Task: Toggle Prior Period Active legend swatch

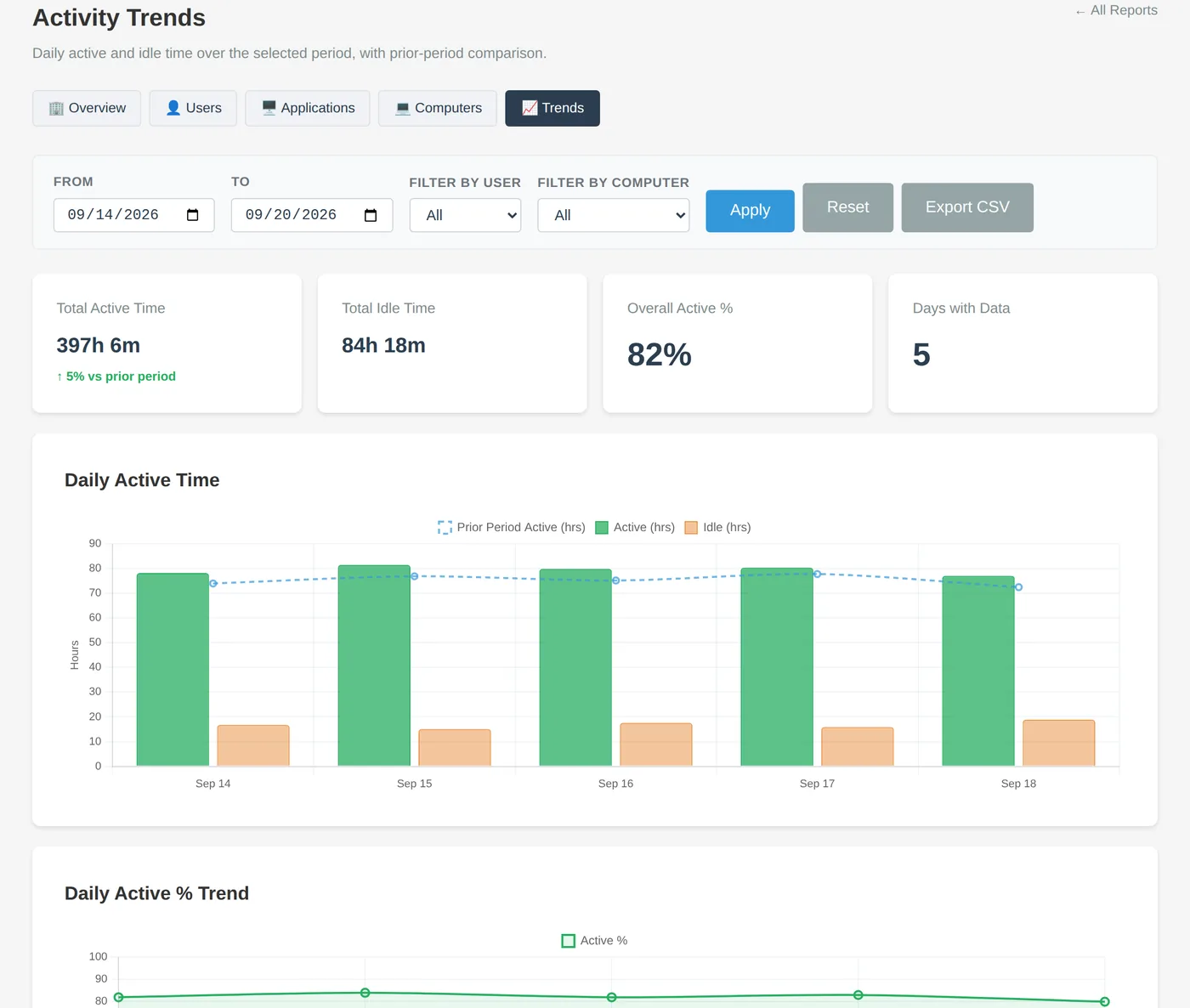Action: [x=445, y=528]
